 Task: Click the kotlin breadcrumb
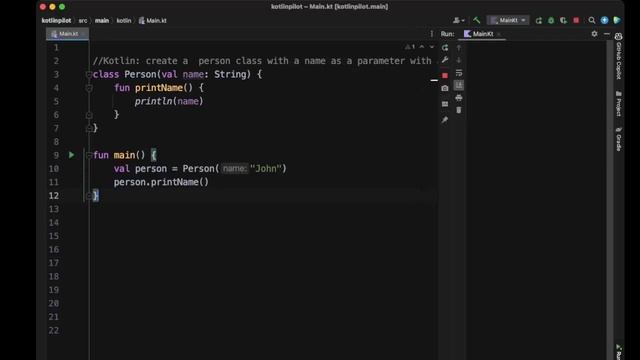tap(124, 20)
